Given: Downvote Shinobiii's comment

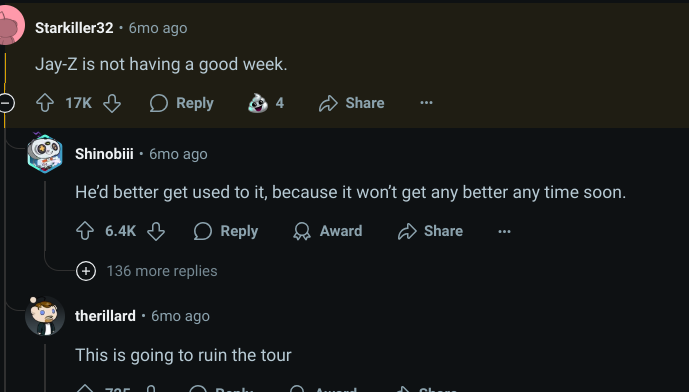Looking at the screenshot, I should [x=156, y=231].
